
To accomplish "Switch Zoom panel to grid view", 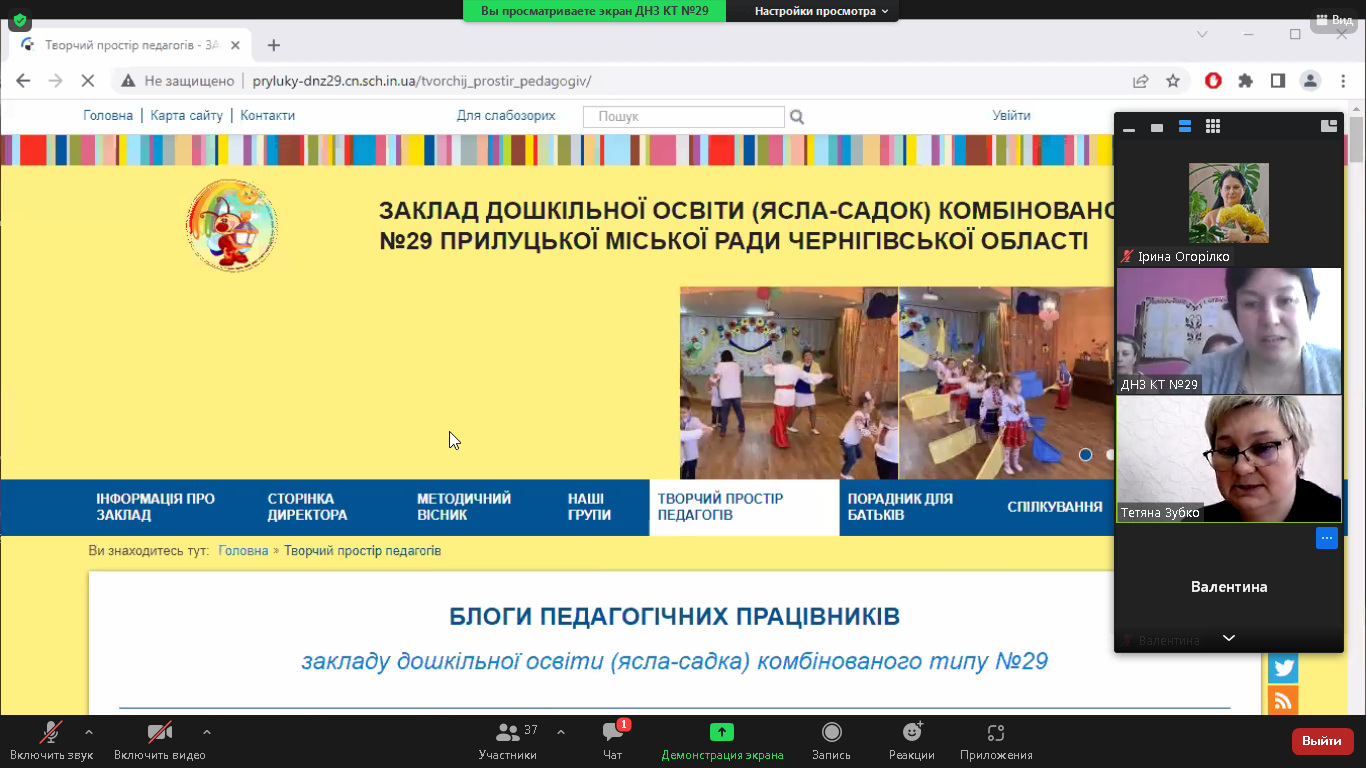I will click(x=1213, y=127).
